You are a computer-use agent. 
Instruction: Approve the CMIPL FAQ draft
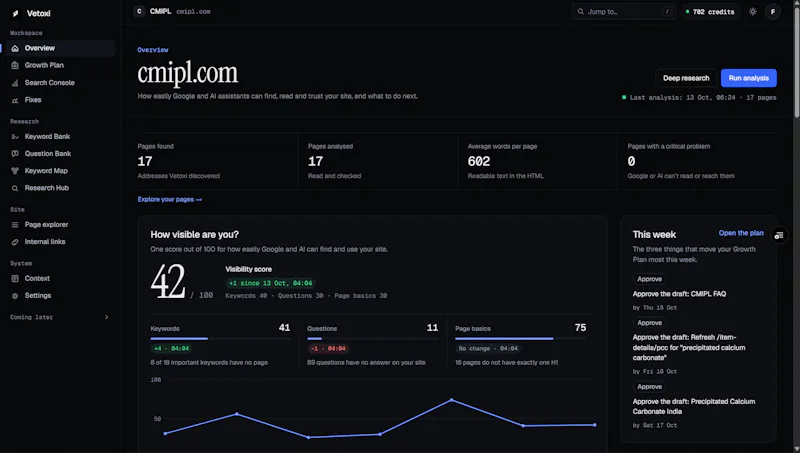(649, 279)
